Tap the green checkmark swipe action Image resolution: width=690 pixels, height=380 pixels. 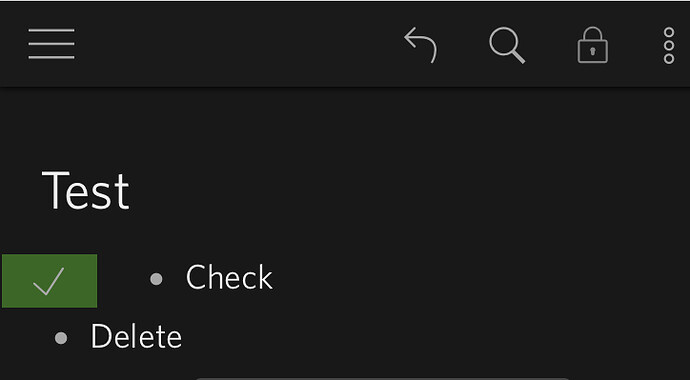pyautogui.click(x=49, y=281)
